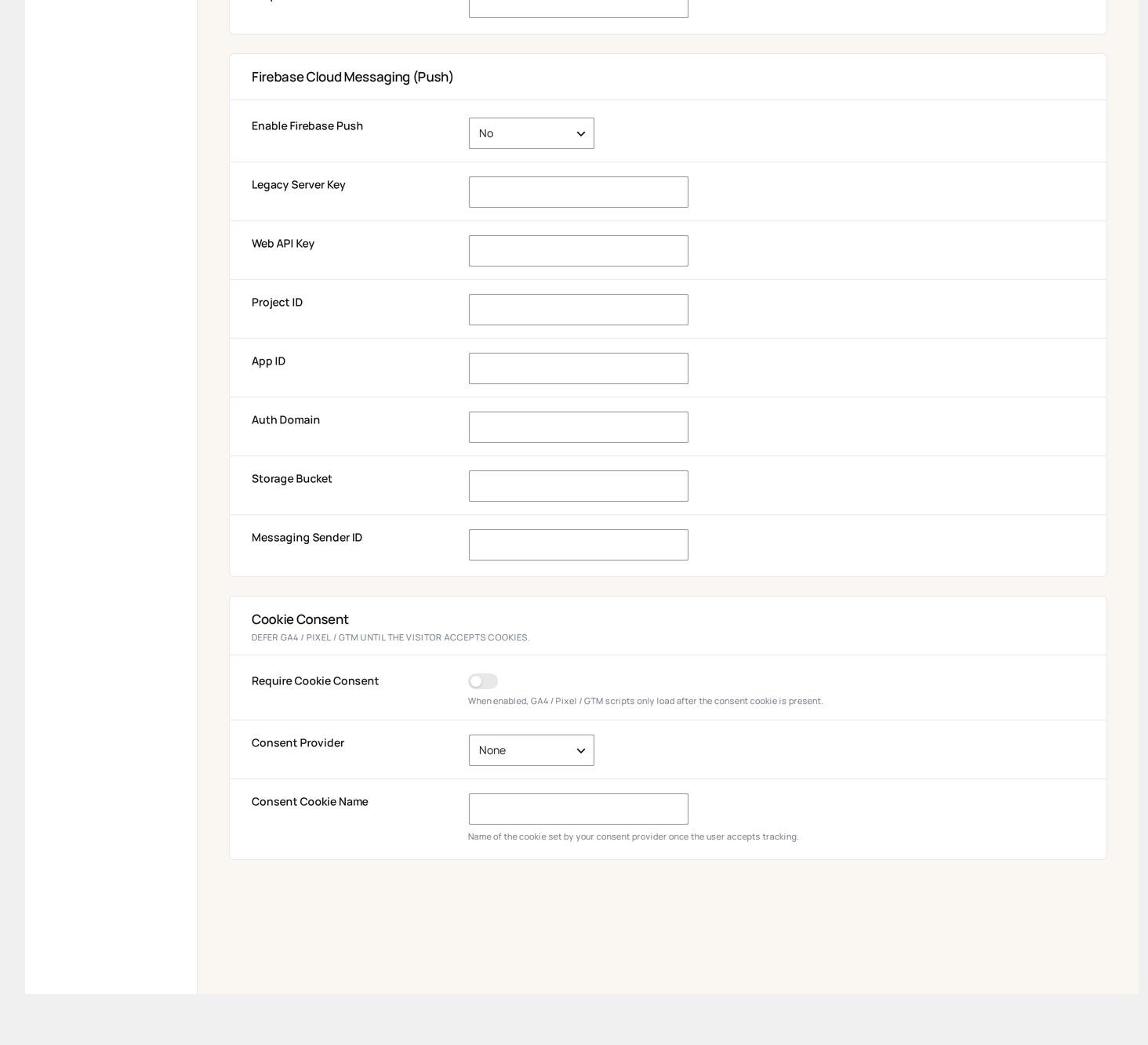Click the Project ID text box

point(578,310)
